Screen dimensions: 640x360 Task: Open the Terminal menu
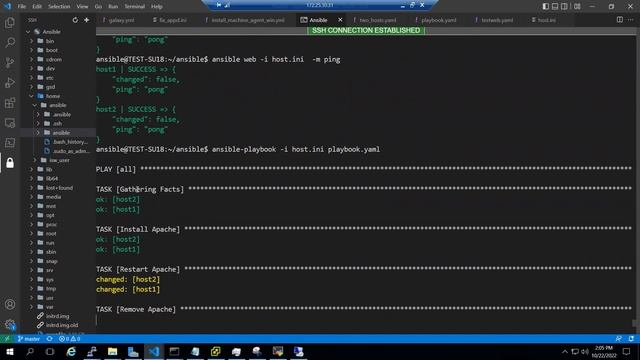(x=134, y=7)
